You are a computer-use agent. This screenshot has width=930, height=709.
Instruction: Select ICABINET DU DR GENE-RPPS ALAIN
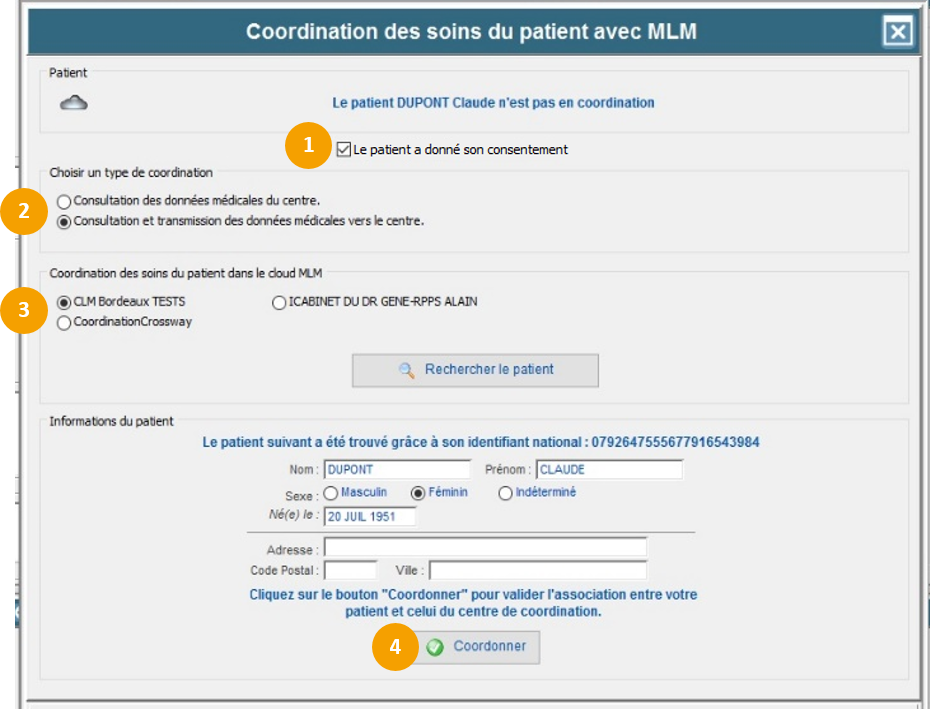tap(279, 303)
